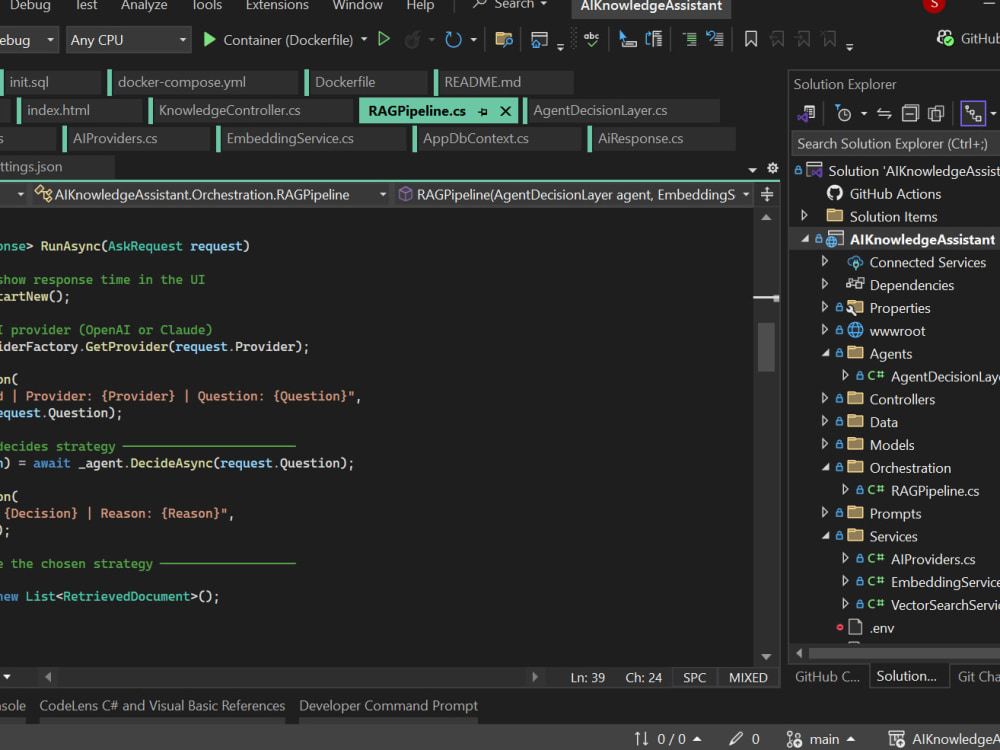
Task: Open the Any CPU platform dropdown
Action: coord(128,40)
